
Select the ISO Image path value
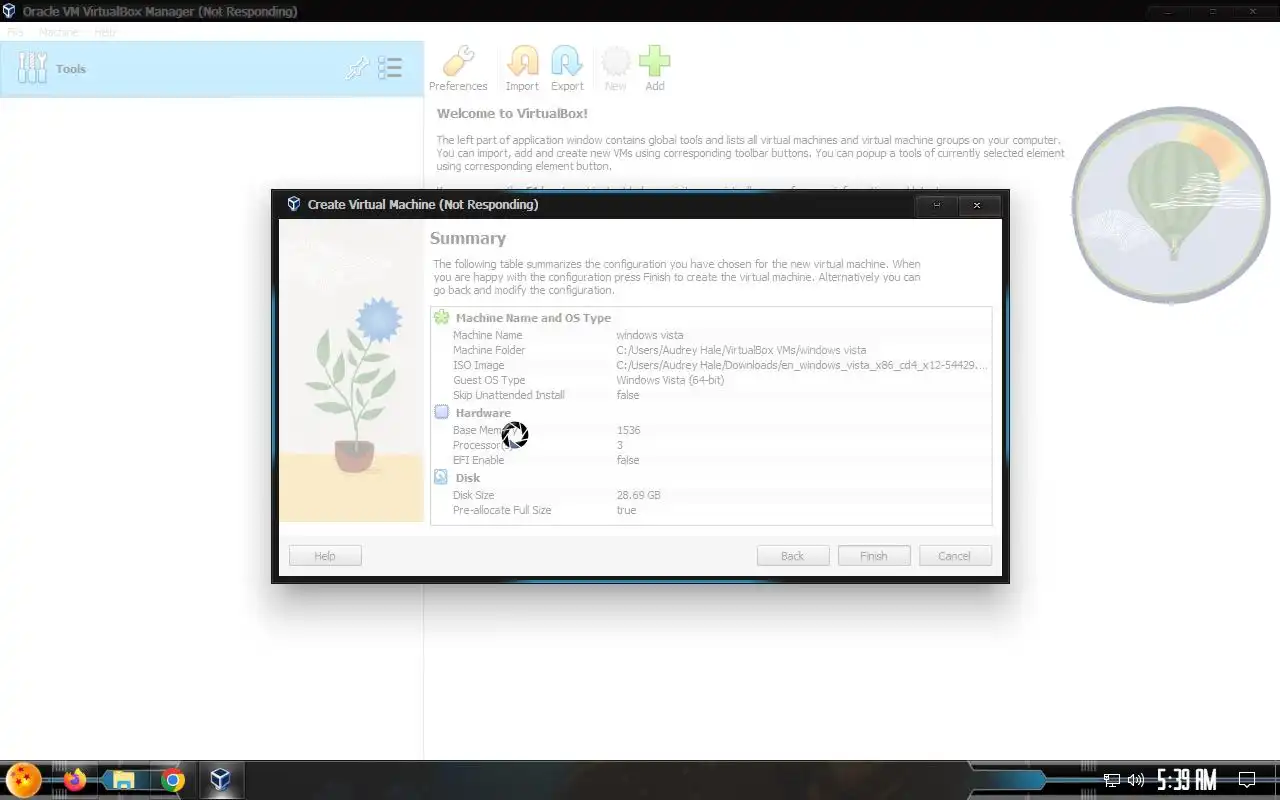click(802, 365)
